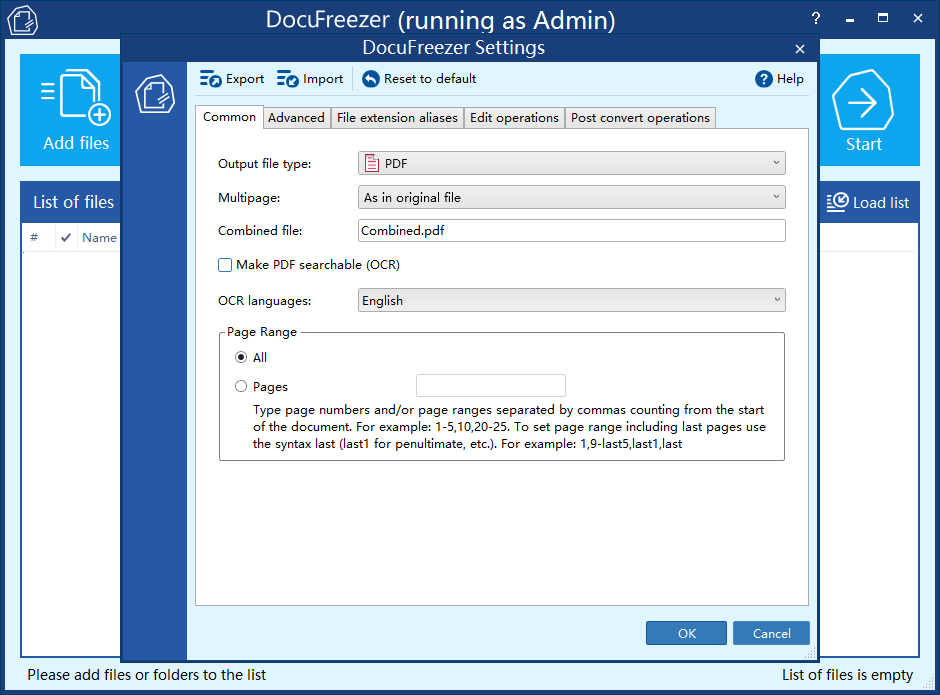Screen dimensions: 940x695
Task: Click the main window question mark help icon
Action: [x=815, y=19]
